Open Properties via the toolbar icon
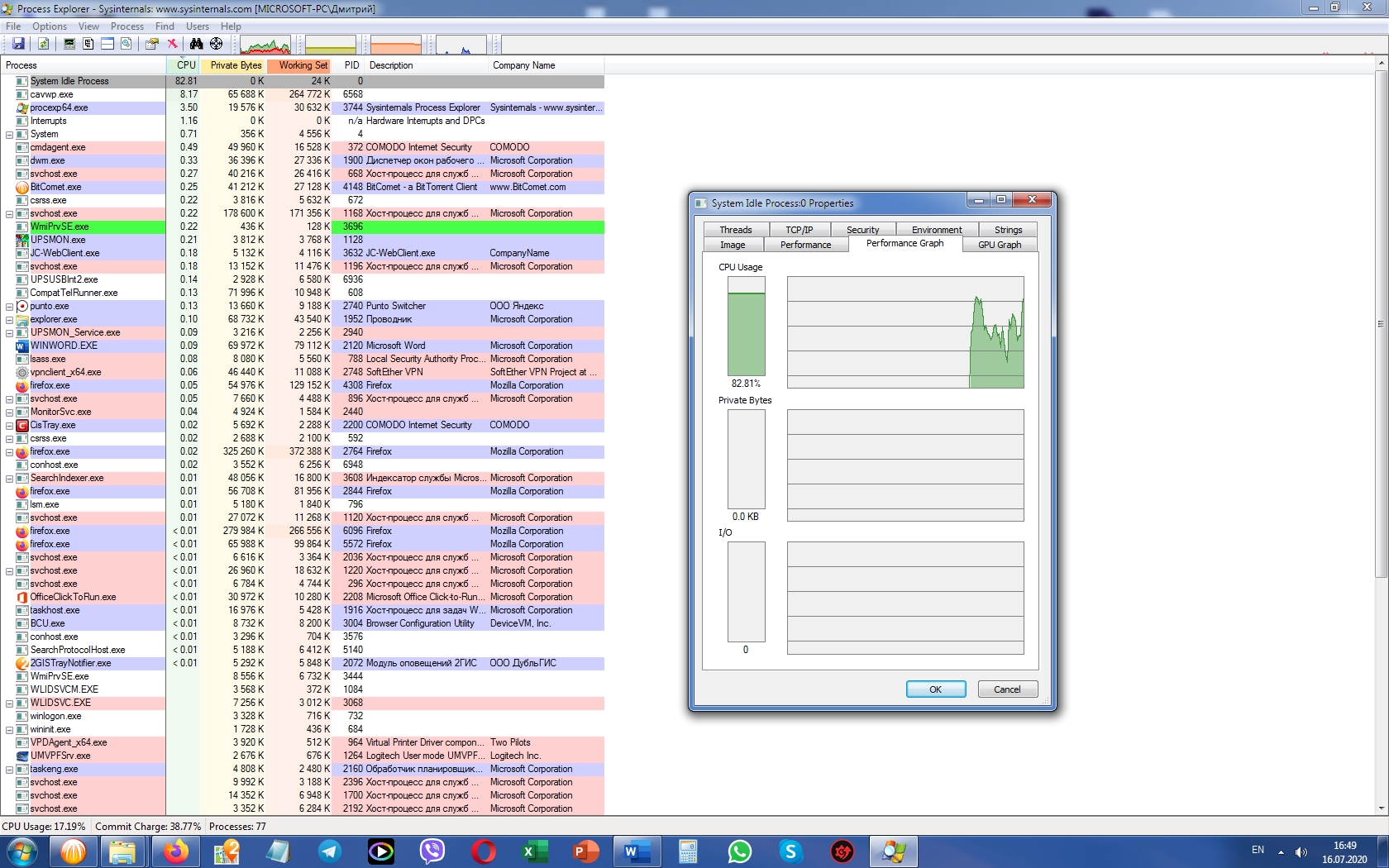 (x=152, y=44)
